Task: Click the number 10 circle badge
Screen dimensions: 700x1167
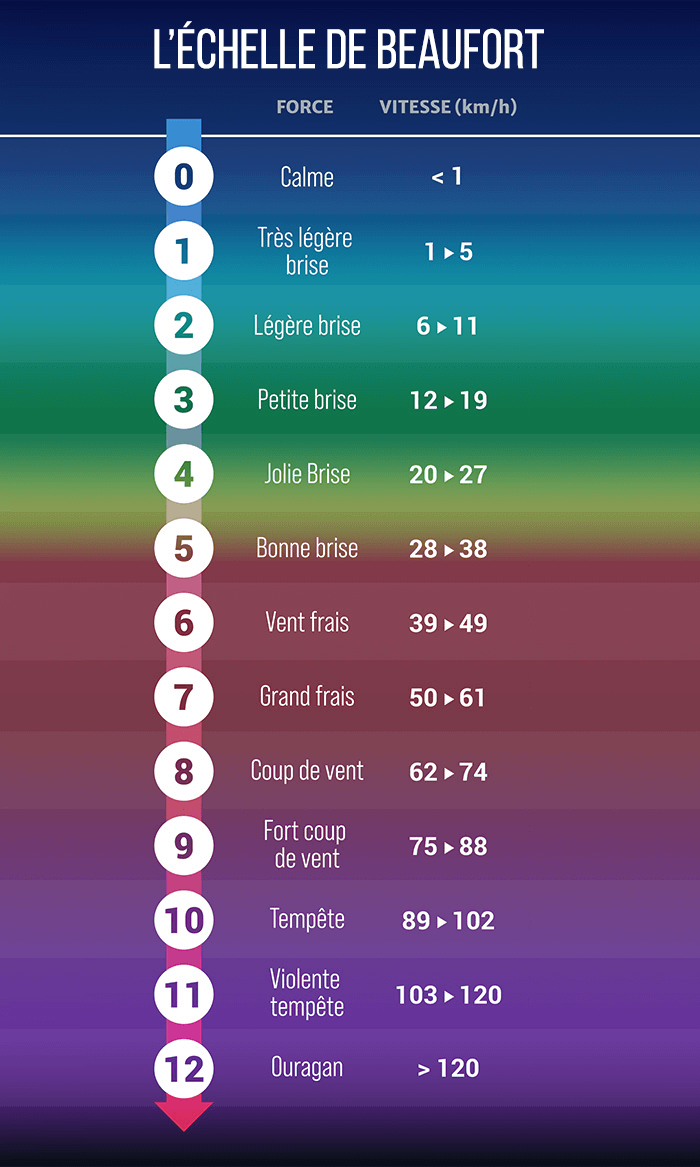Action: coord(183,920)
